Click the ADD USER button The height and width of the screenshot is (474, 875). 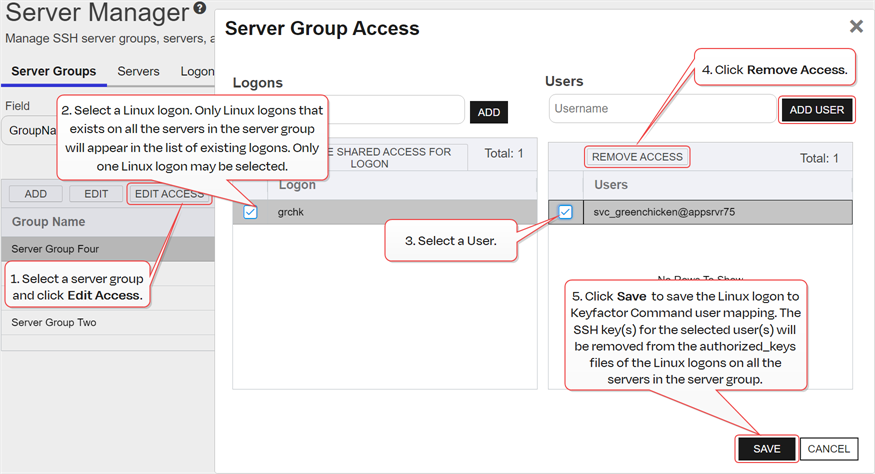pos(816,110)
